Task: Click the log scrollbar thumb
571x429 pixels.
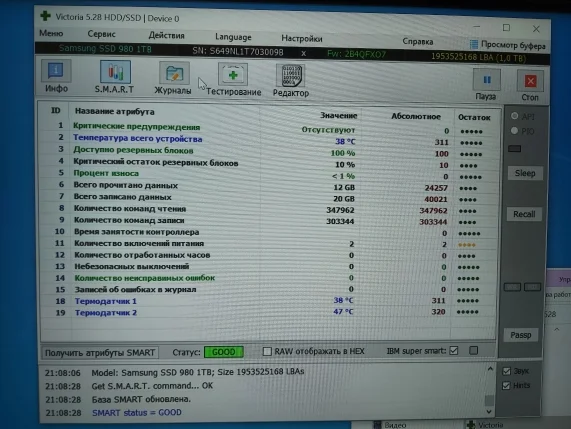Action: (x=489, y=400)
